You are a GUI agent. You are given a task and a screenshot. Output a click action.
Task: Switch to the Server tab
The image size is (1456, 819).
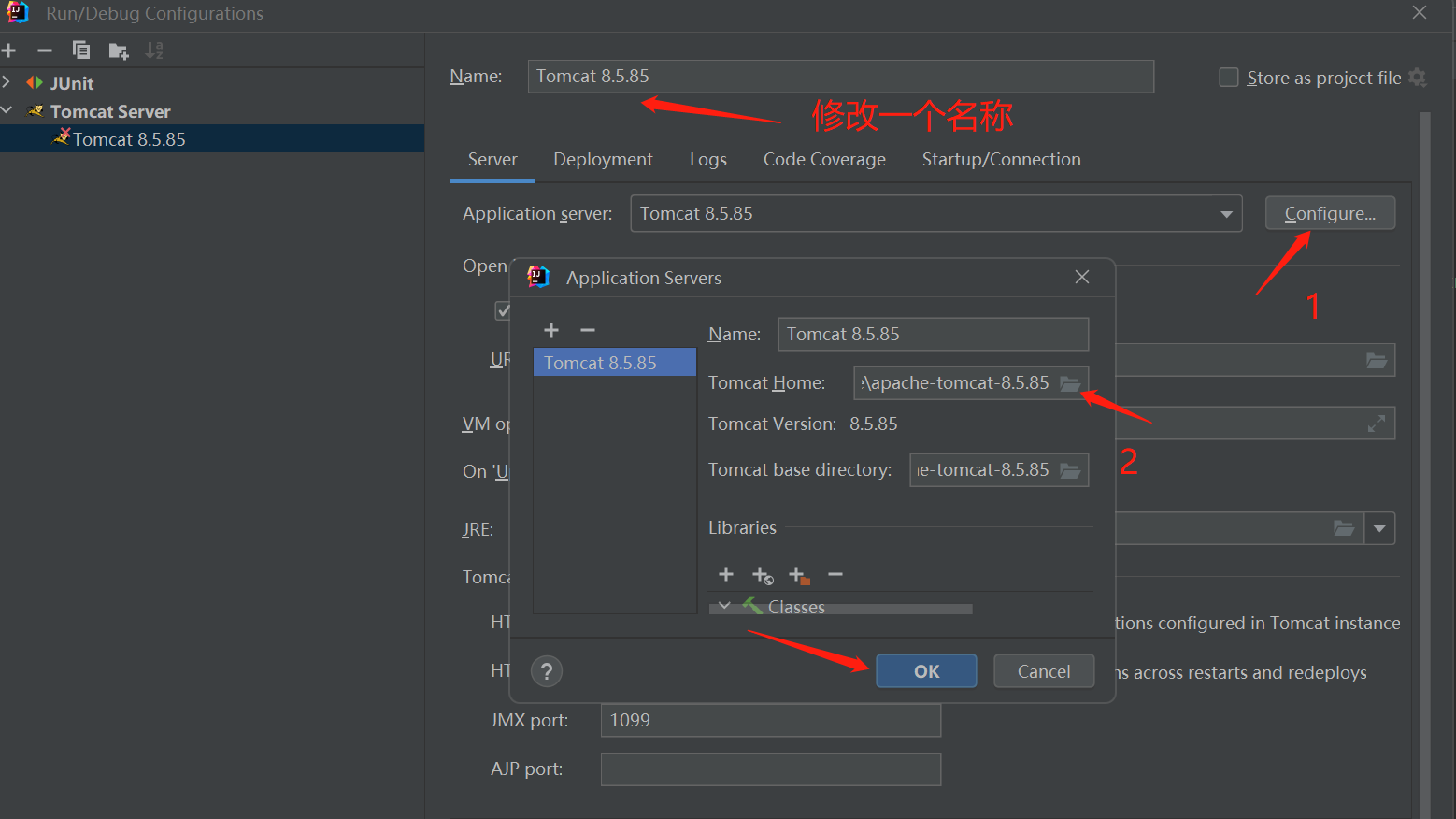coord(492,160)
